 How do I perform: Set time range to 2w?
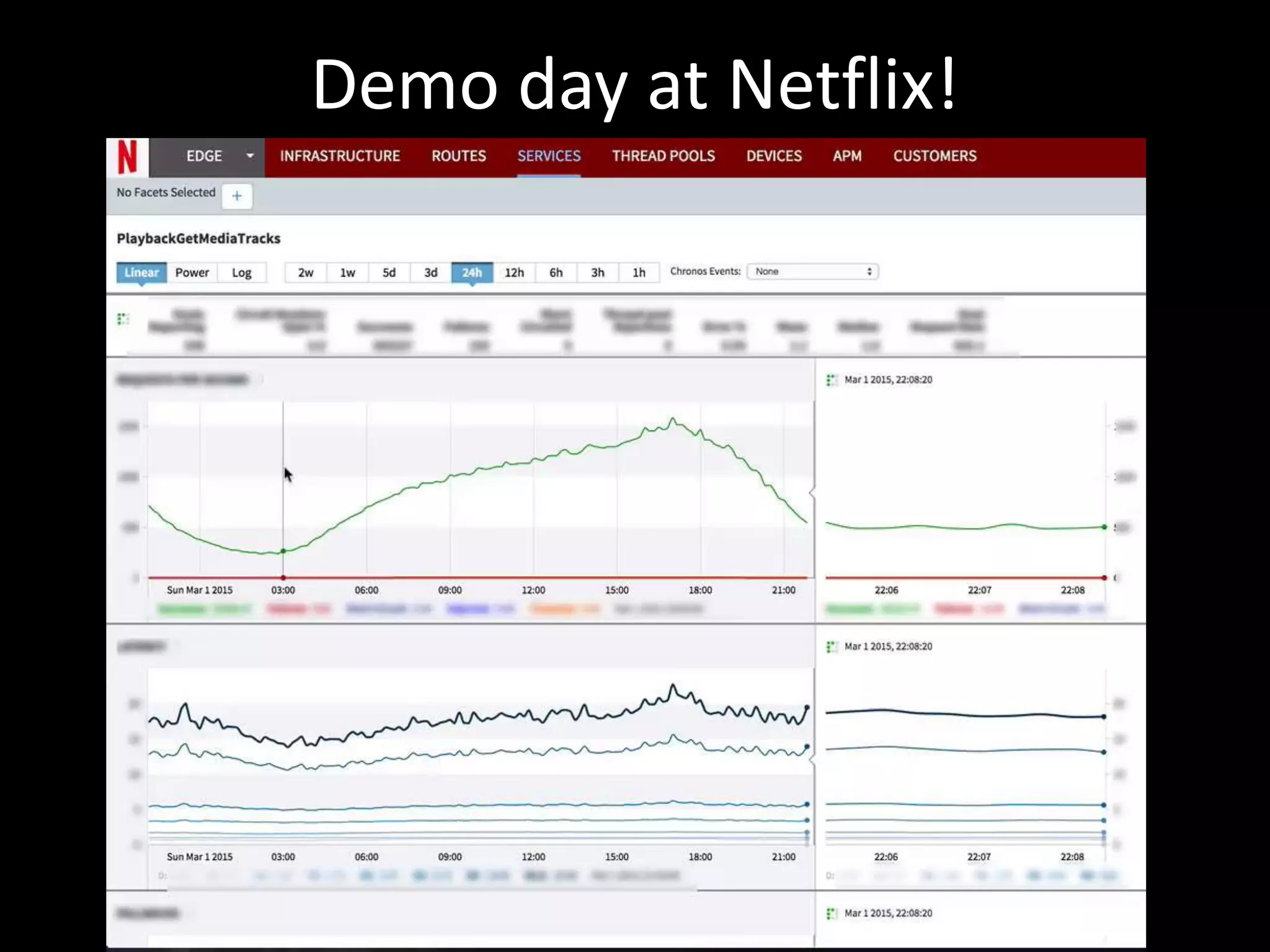305,273
